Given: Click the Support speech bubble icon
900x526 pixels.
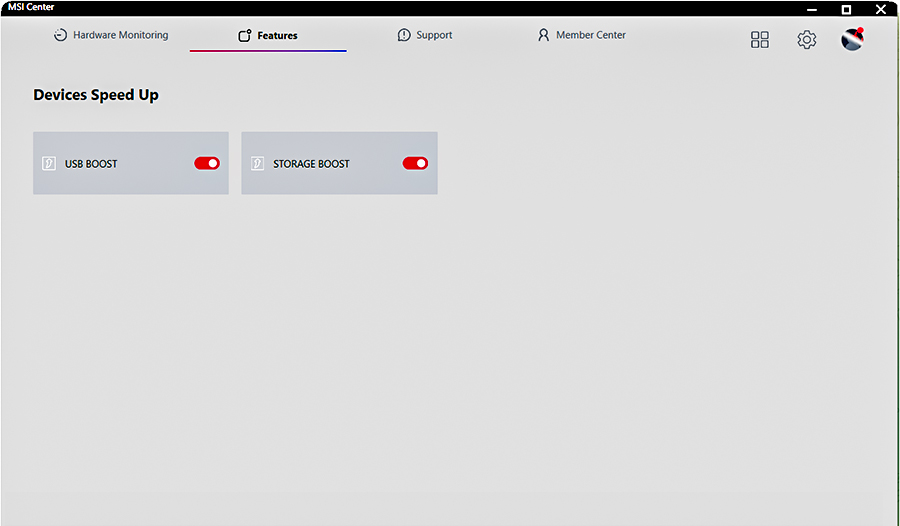Looking at the screenshot, I should coord(404,35).
